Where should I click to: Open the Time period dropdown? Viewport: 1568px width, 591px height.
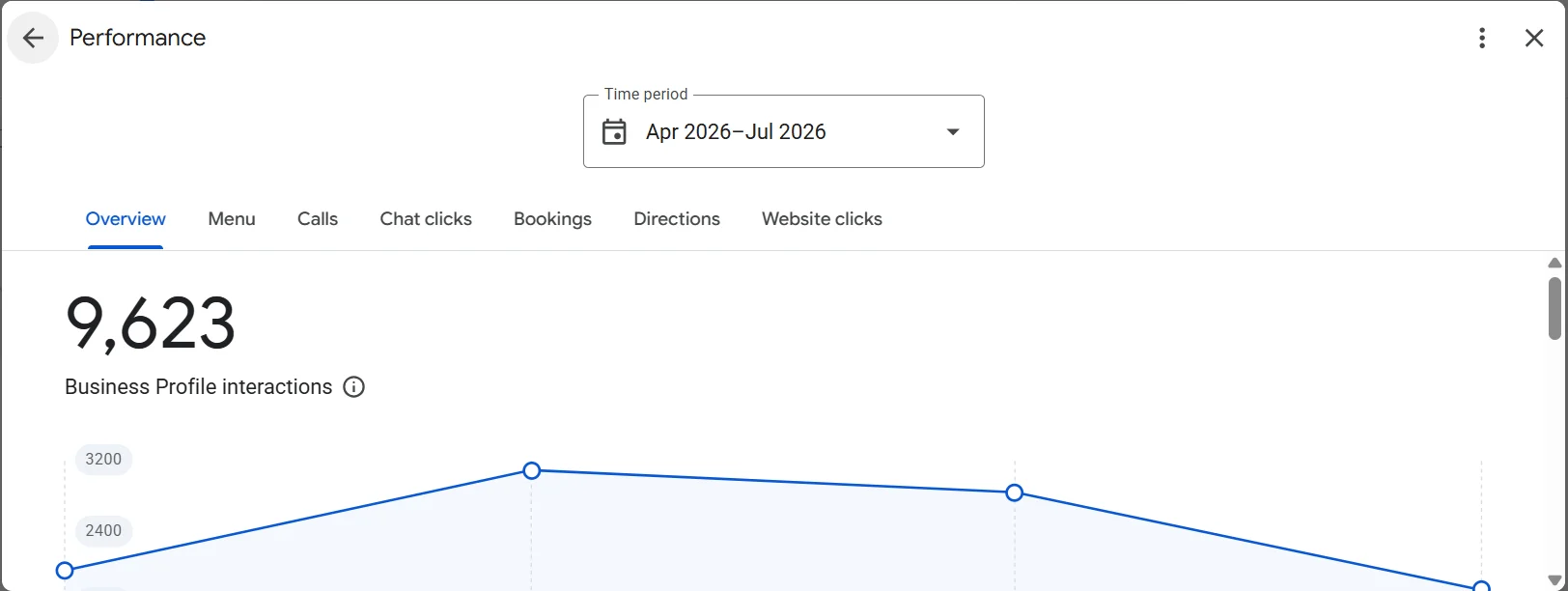[784, 131]
